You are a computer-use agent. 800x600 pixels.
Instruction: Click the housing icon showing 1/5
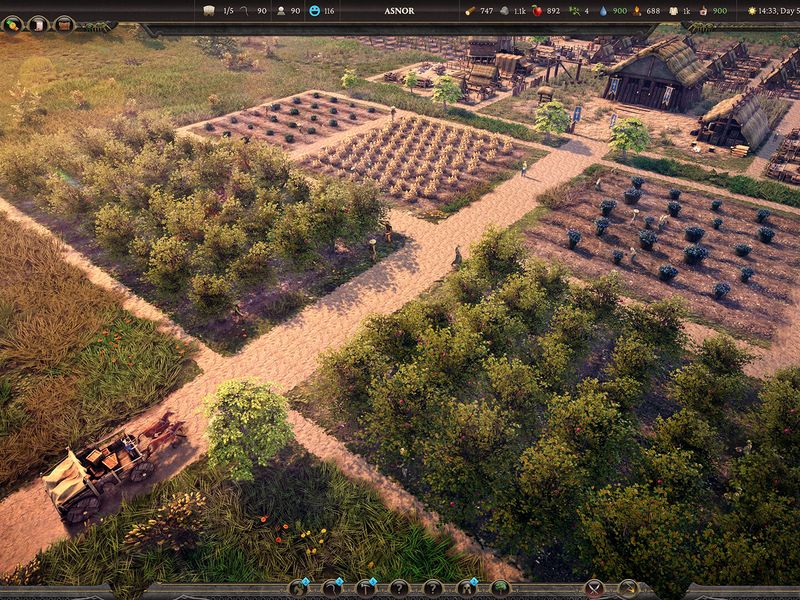[209, 10]
